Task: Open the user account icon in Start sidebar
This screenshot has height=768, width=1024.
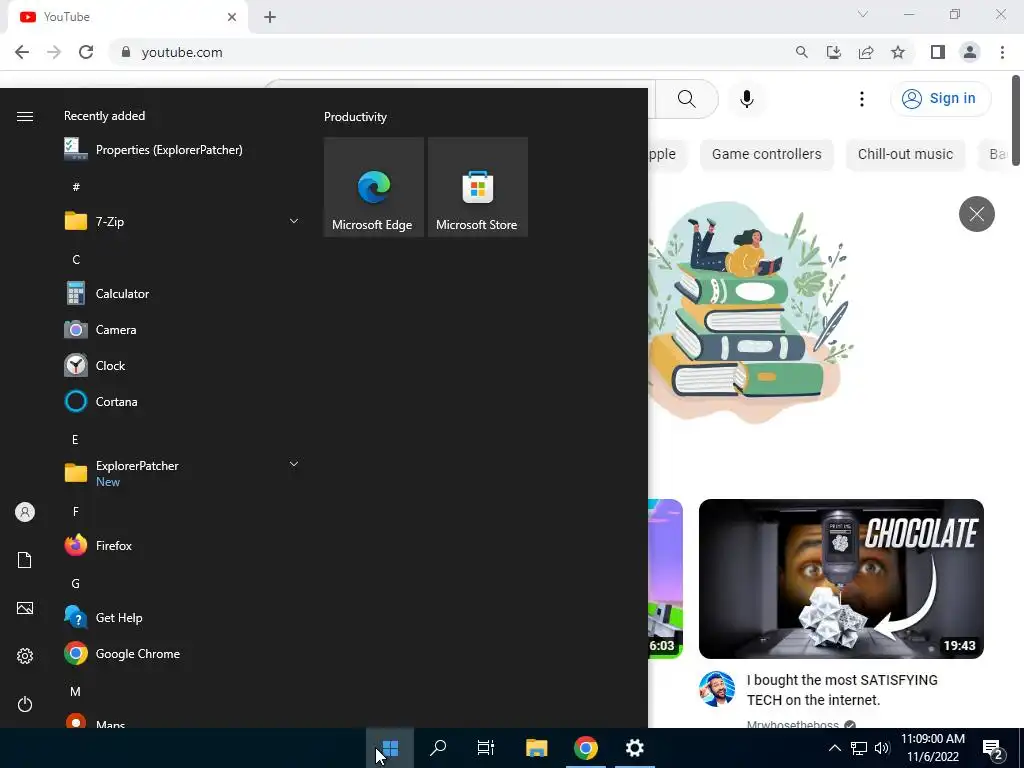Action: [x=25, y=512]
